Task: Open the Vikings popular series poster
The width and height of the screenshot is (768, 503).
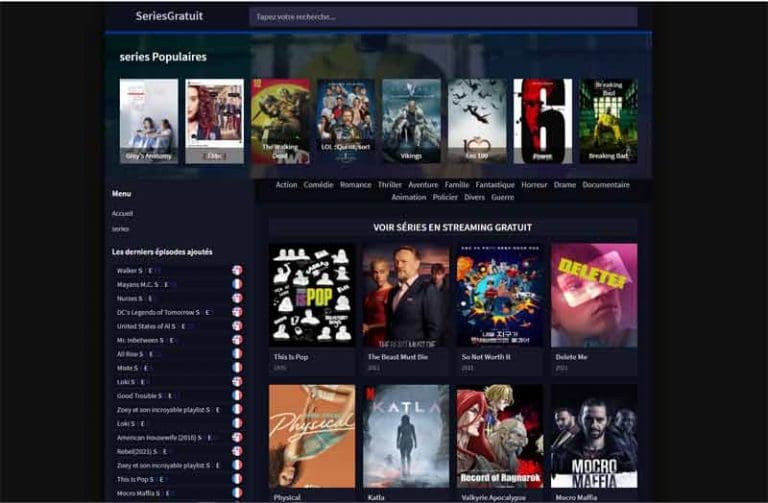Action: [411, 121]
